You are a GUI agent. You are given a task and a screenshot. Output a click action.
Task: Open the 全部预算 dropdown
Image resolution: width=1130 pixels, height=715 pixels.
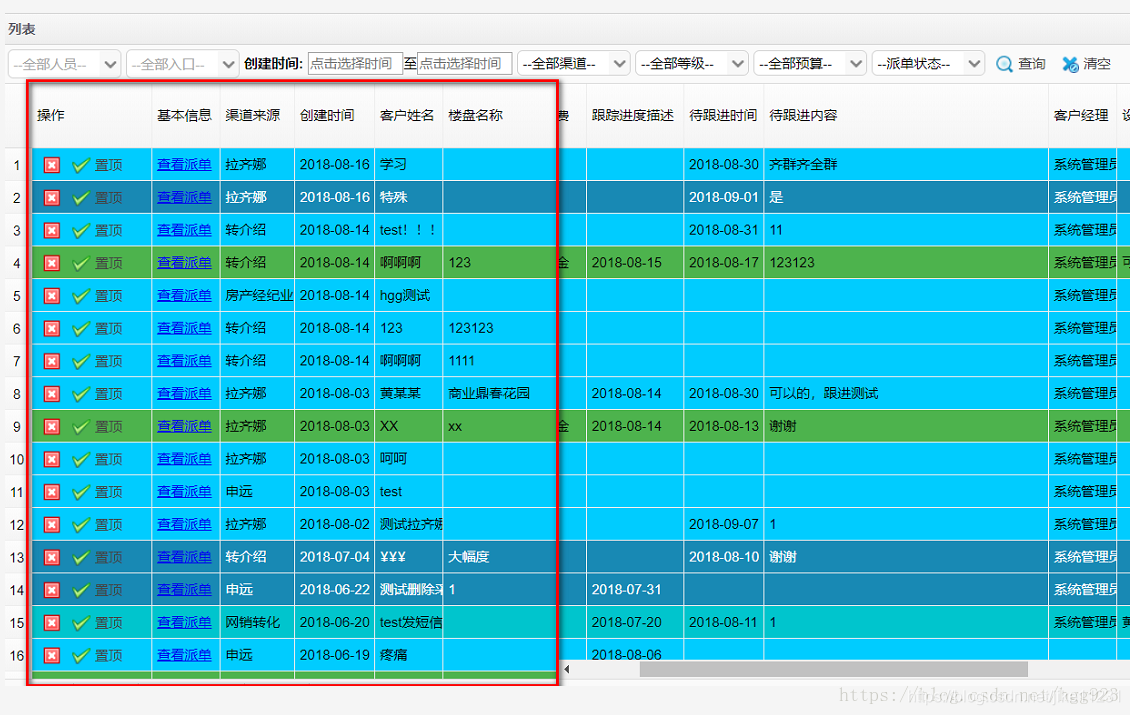pos(810,64)
